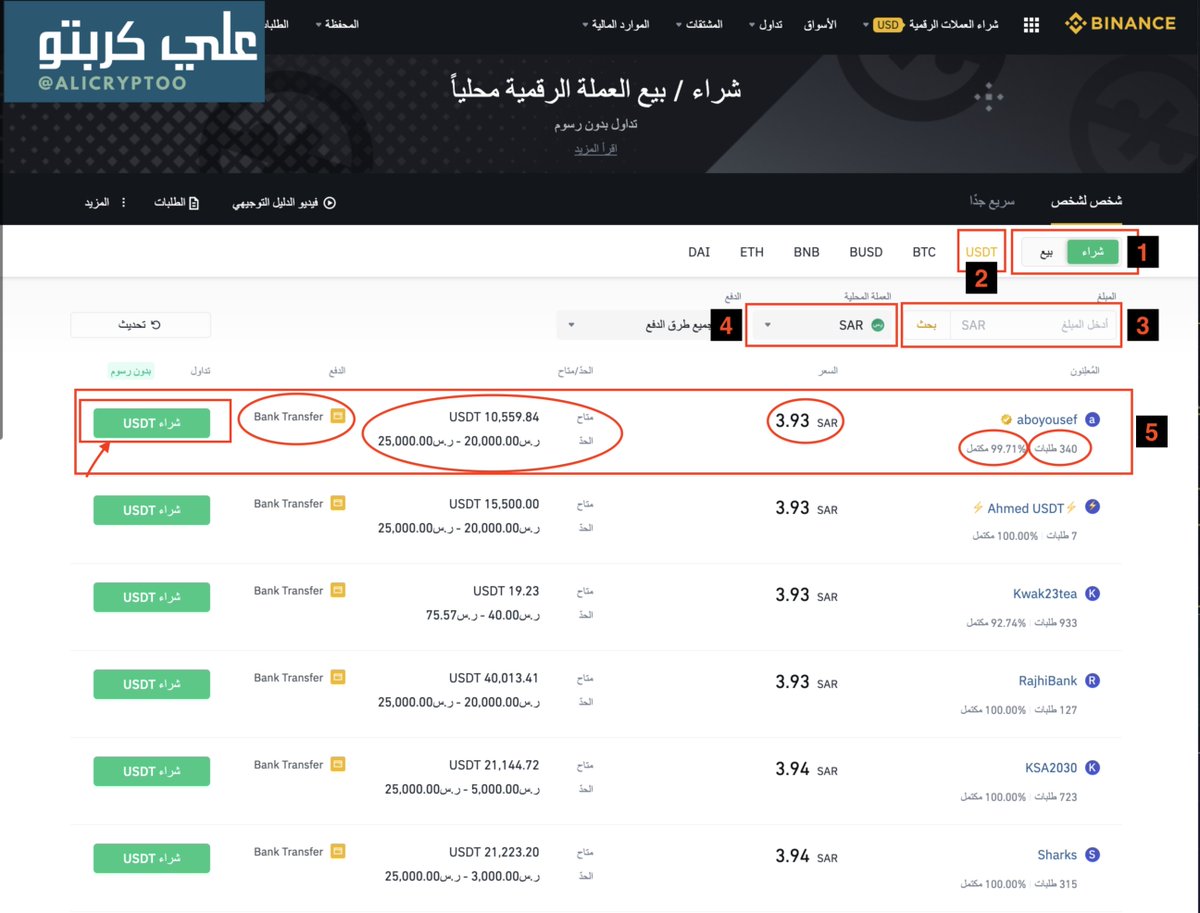Screen dimensions: 1200x913
Task: Click the Sharks merchant avatar icon
Action: (1092, 855)
